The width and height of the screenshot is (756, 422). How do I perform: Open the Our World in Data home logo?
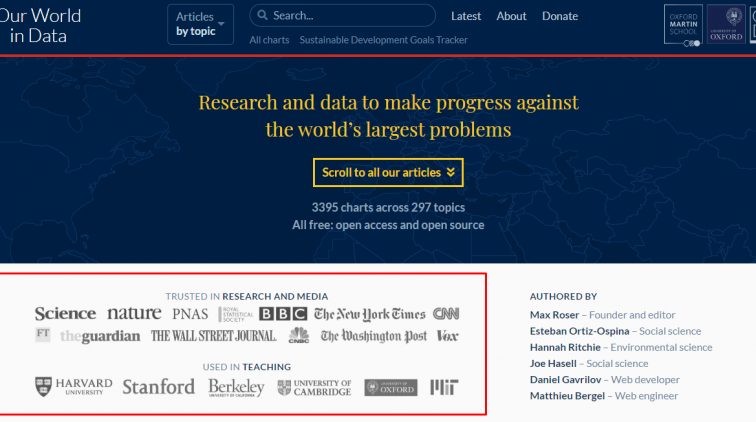point(40,26)
